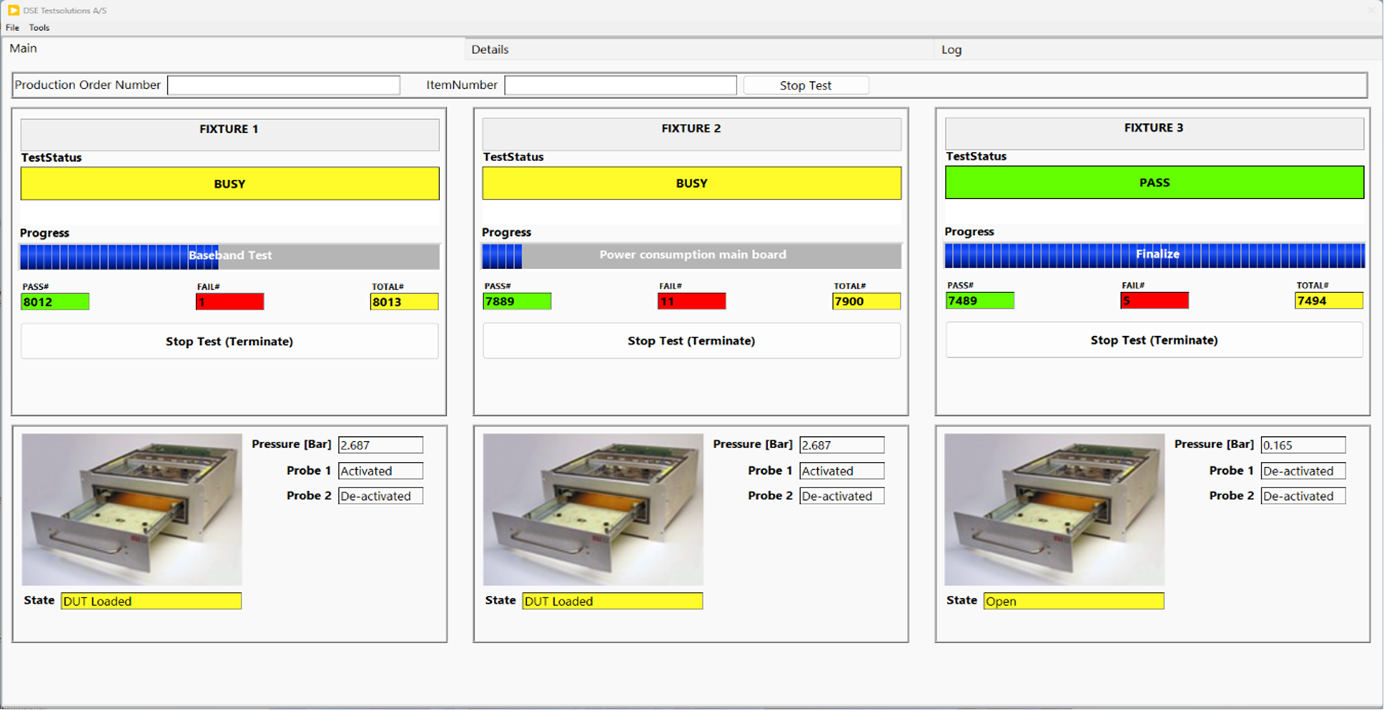The width and height of the screenshot is (1384, 710).
Task: Open the Tools menu
Action: tap(38, 27)
